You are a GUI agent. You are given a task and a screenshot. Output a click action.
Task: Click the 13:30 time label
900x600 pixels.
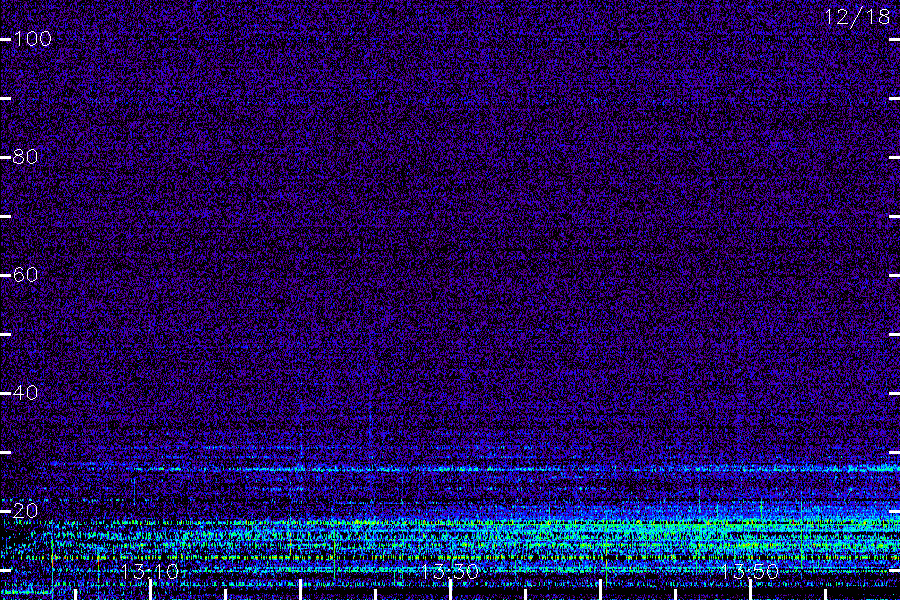(x=450, y=572)
